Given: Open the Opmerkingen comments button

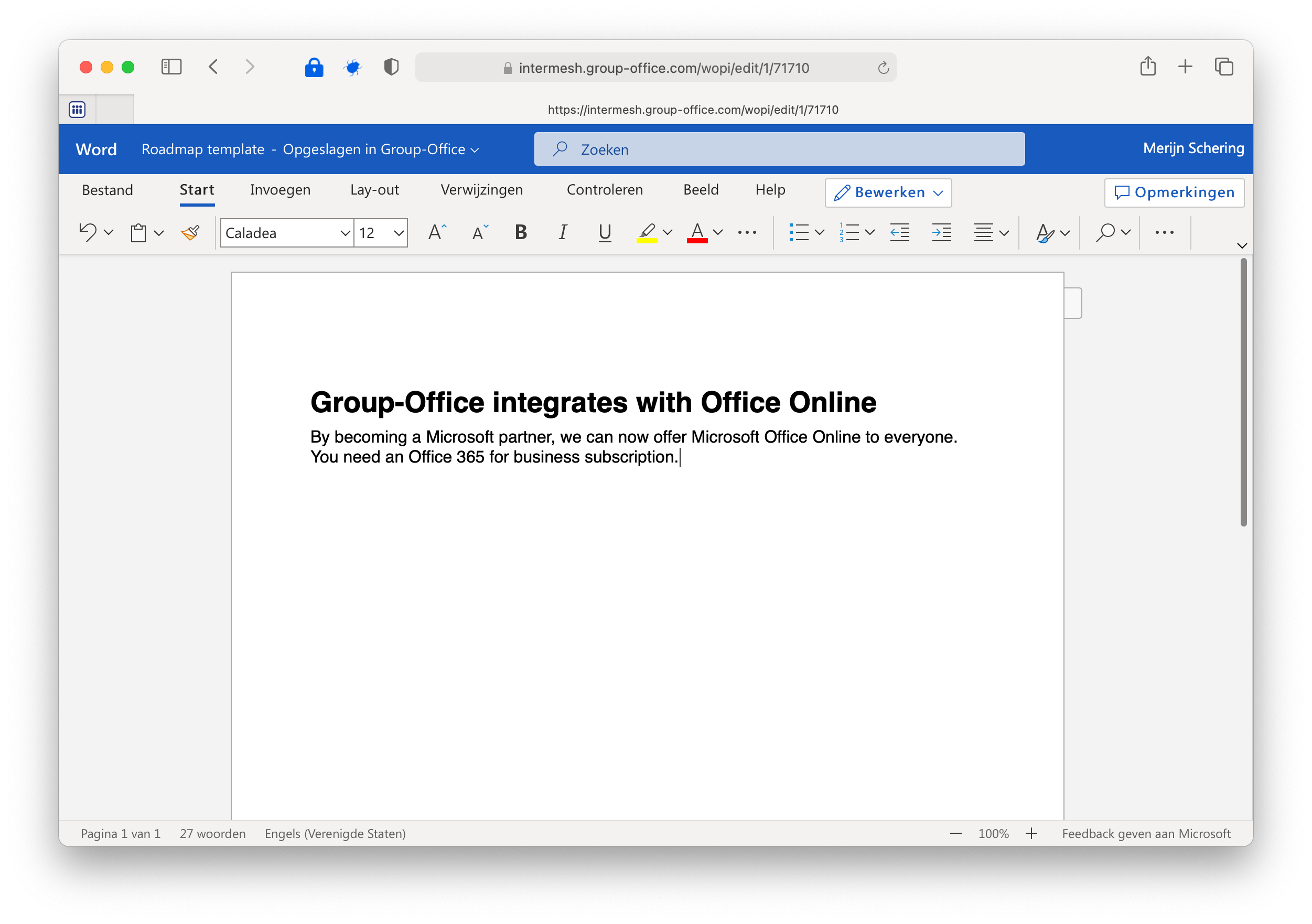Looking at the screenshot, I should [x=1174, y=192].
